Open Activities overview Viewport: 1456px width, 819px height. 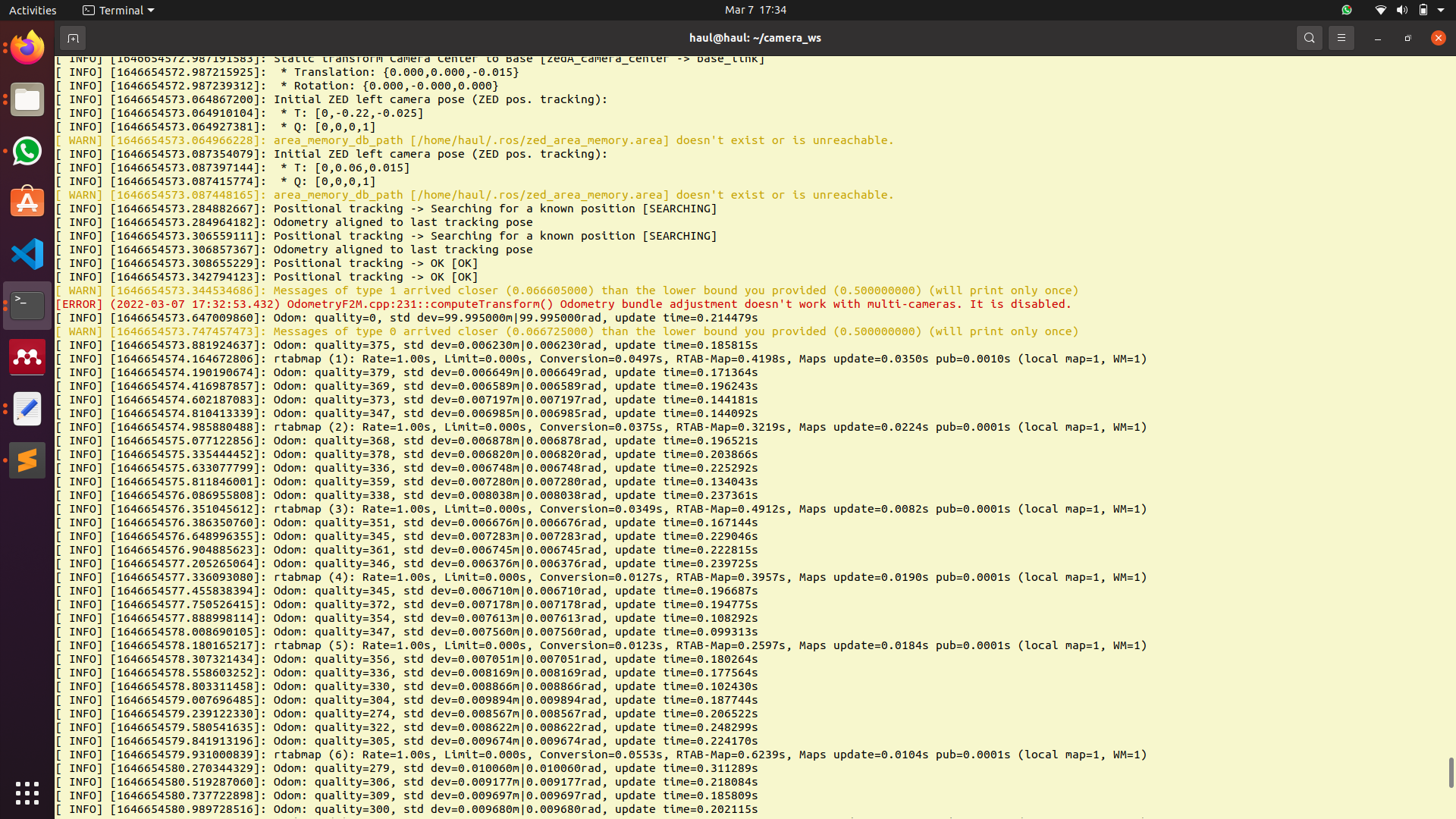point(33,10)
